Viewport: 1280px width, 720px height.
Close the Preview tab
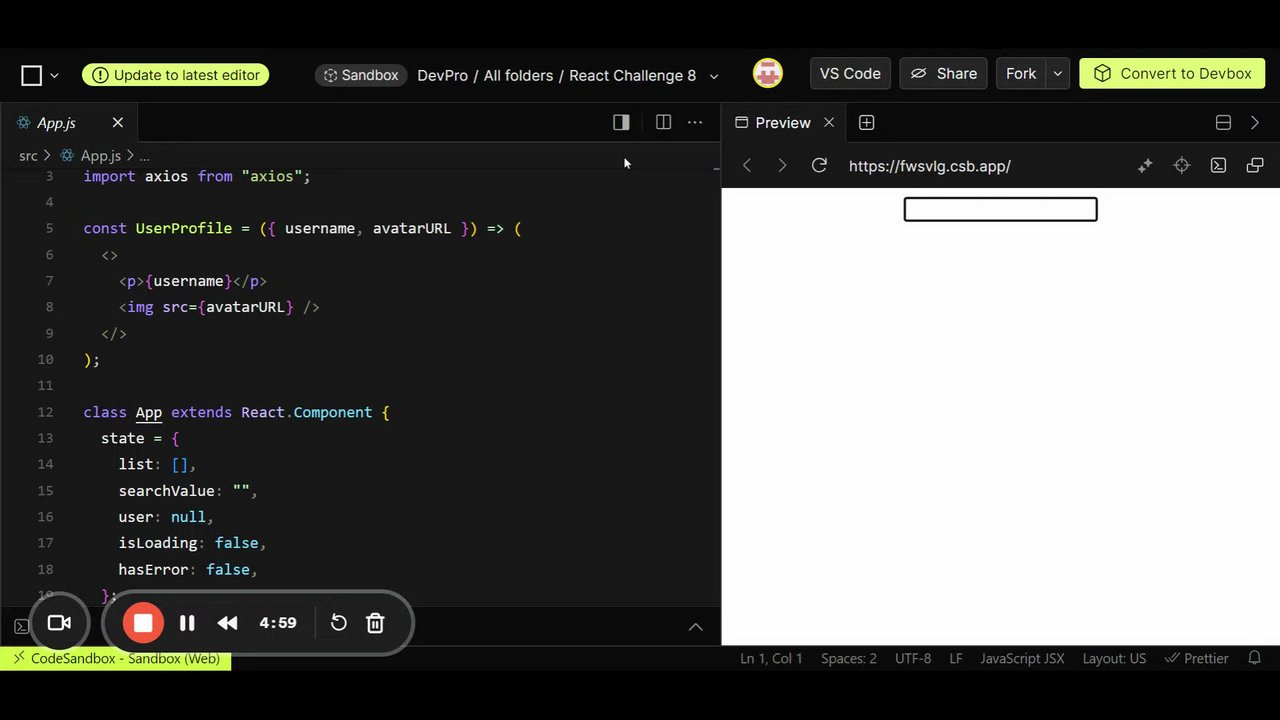point(828,122)
